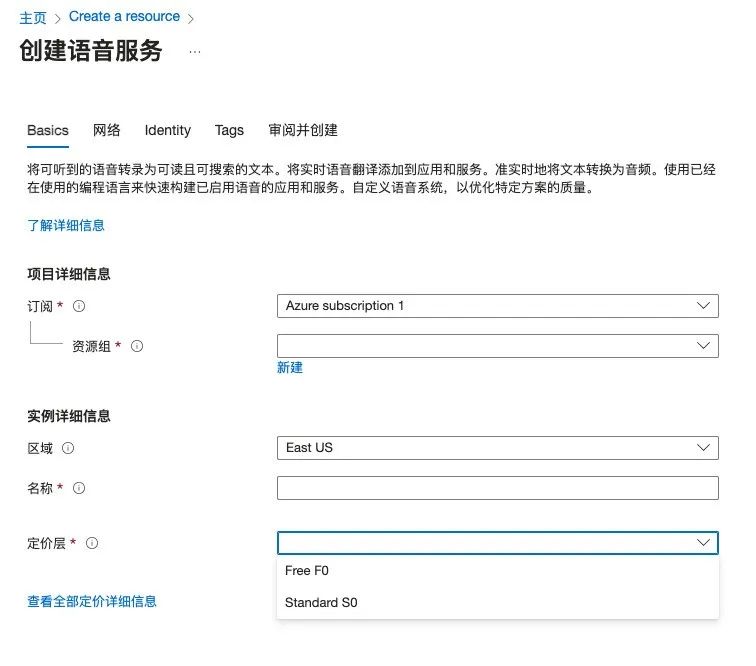Go to the 审阅并创建 tab
Viewport: 756px width, 666px height.
303,130
